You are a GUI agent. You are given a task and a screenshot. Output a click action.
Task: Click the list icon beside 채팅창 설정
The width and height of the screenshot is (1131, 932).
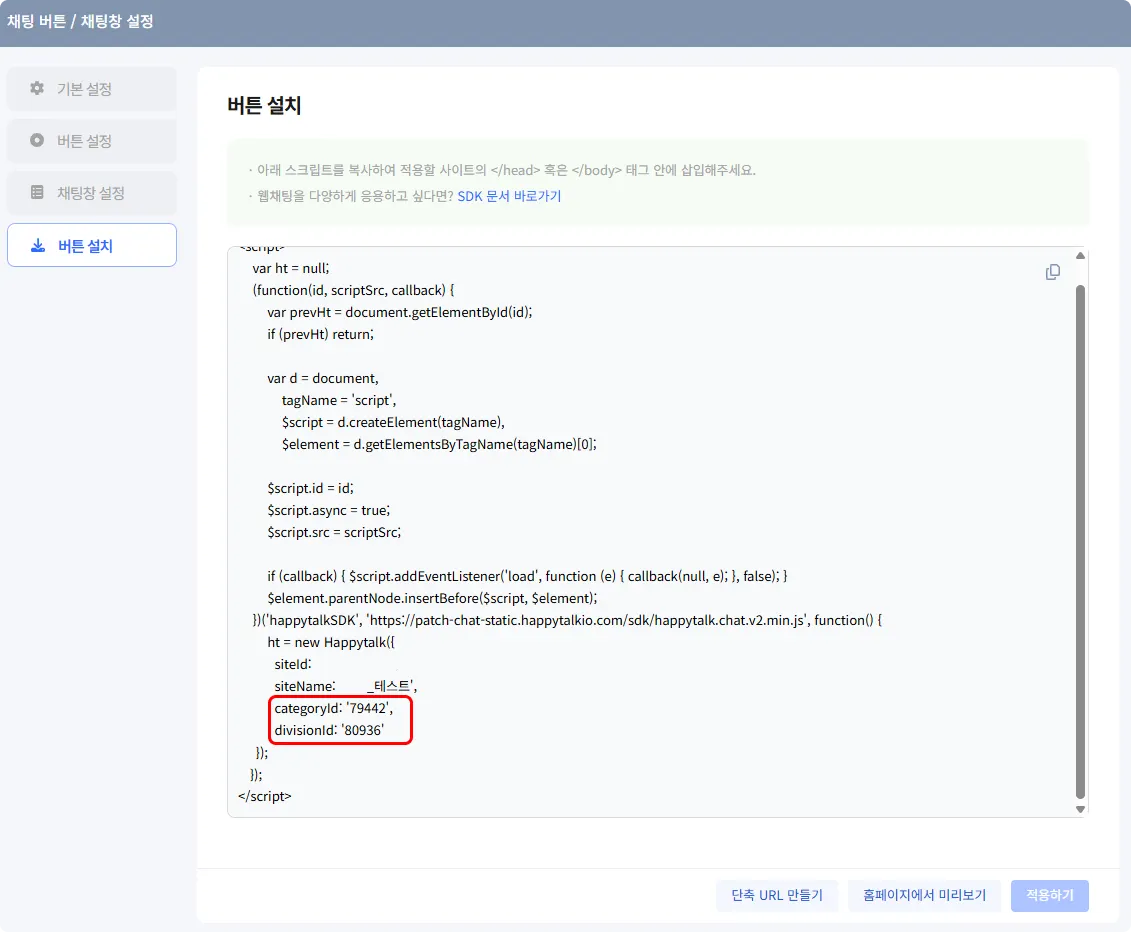pos(37,192)
